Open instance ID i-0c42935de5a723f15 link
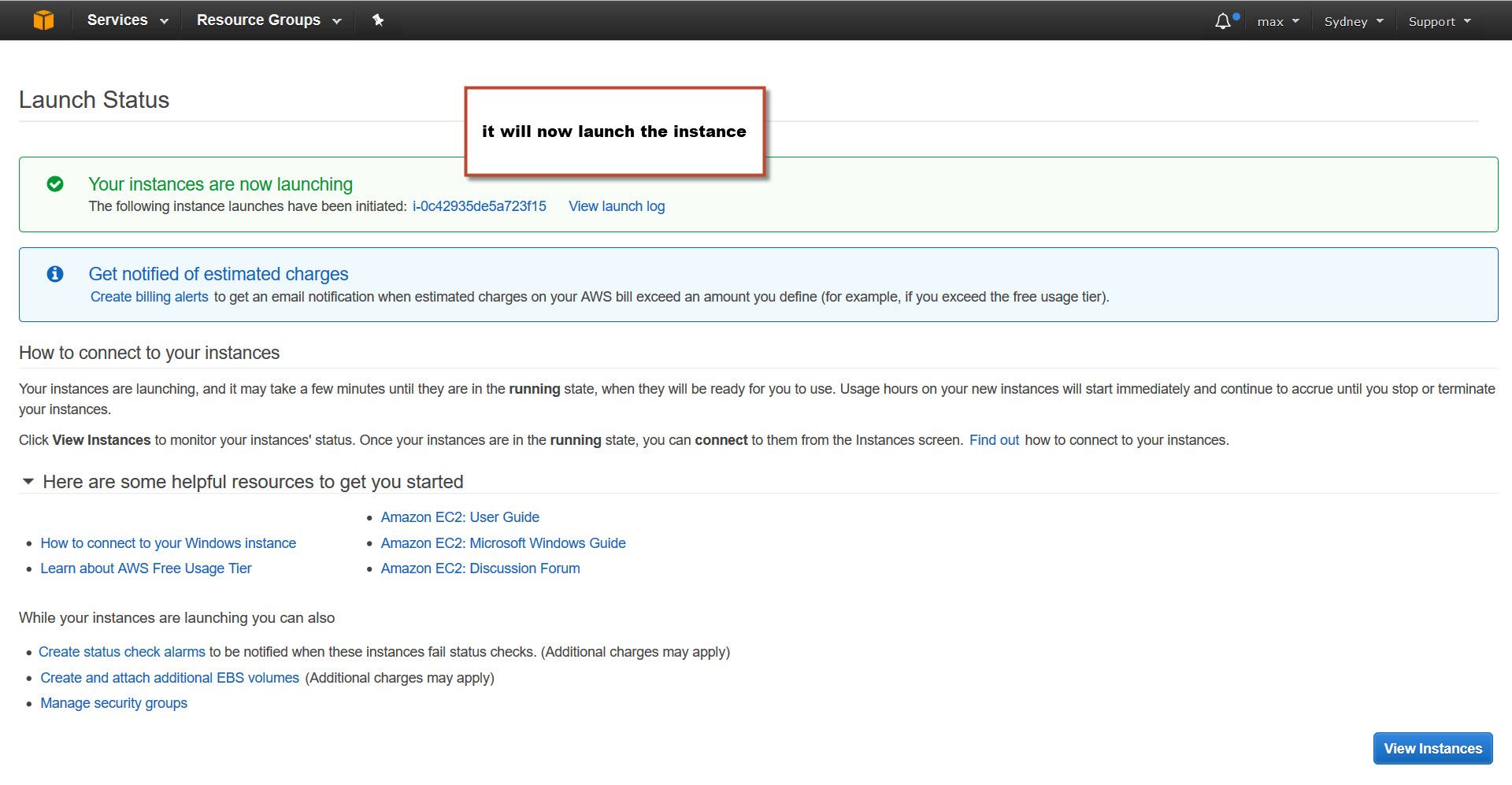Screen dimensions: 1512x785 coord(479,206)
